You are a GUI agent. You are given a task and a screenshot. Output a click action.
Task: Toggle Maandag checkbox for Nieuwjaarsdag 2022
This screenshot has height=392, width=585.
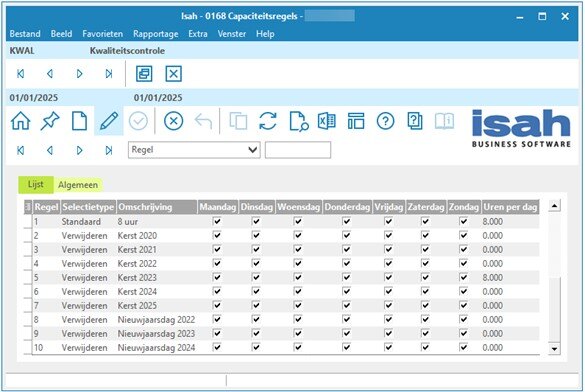(x=217, y=319)
